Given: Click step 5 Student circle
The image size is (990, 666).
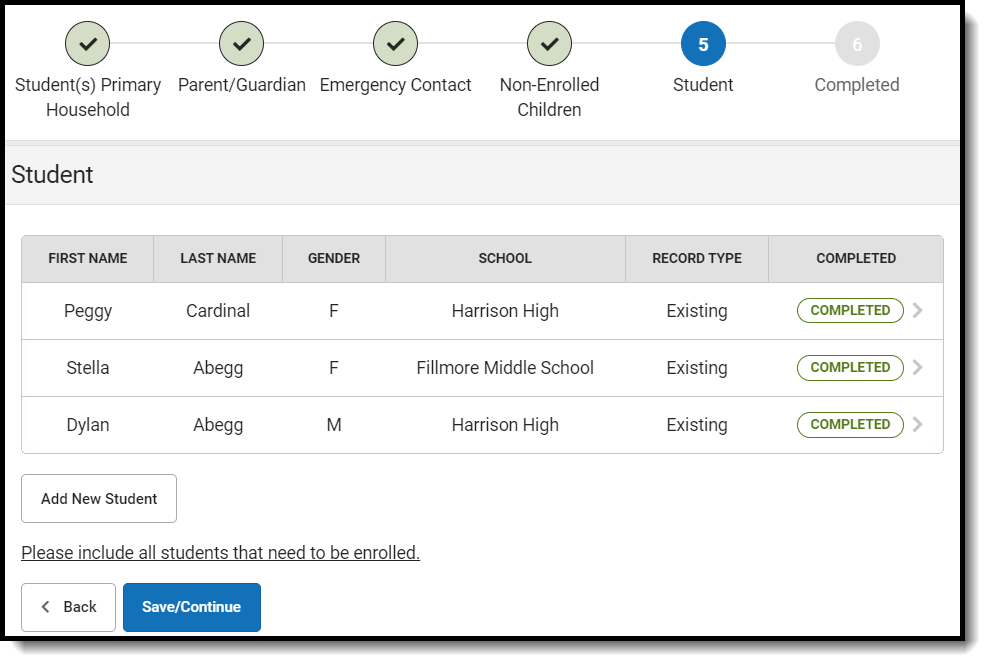Looking at the screenshot, I should point(703,44).
